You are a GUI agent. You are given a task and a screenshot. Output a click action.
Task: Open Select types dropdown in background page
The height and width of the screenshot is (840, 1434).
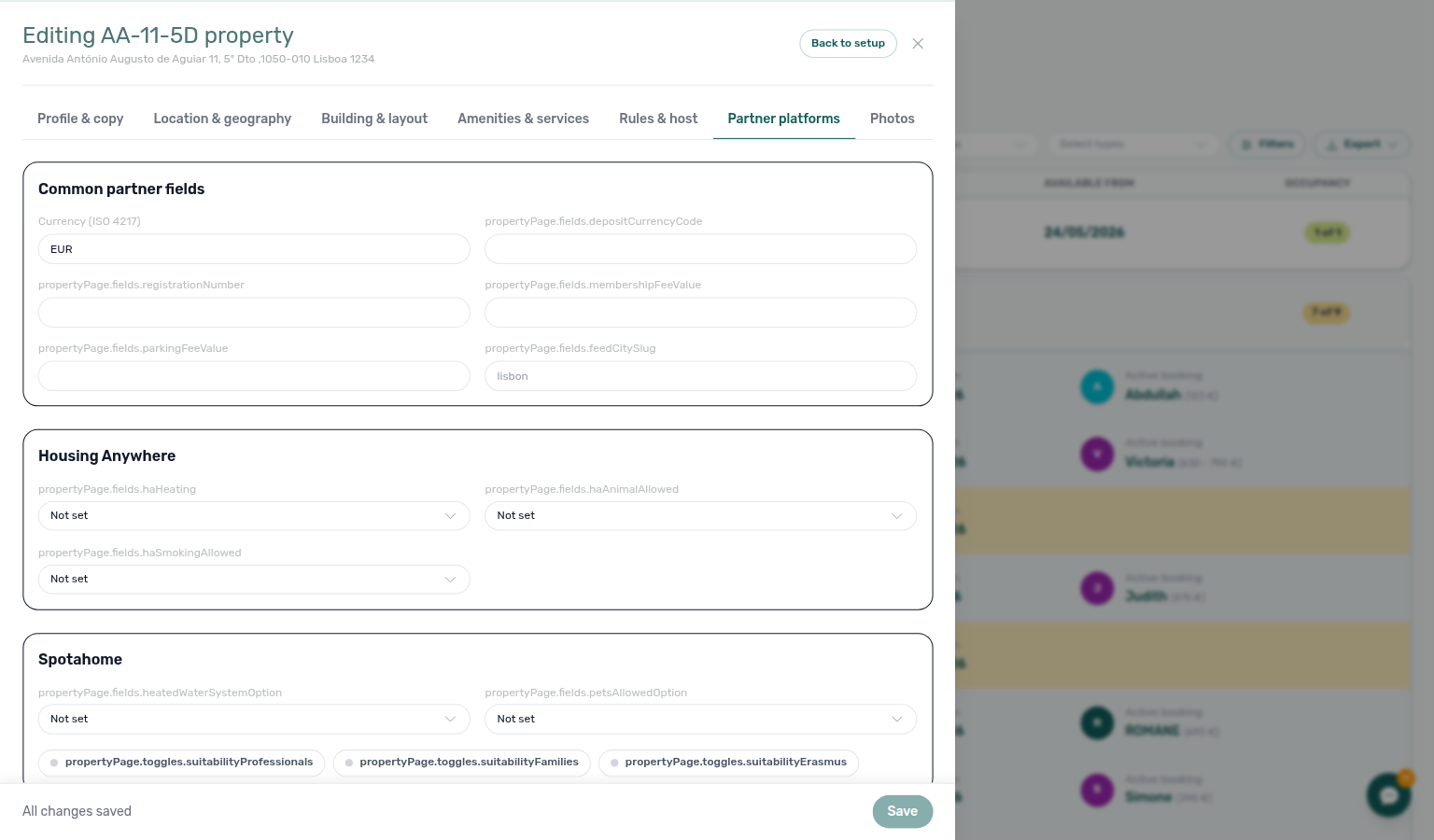click(1133, 144)
